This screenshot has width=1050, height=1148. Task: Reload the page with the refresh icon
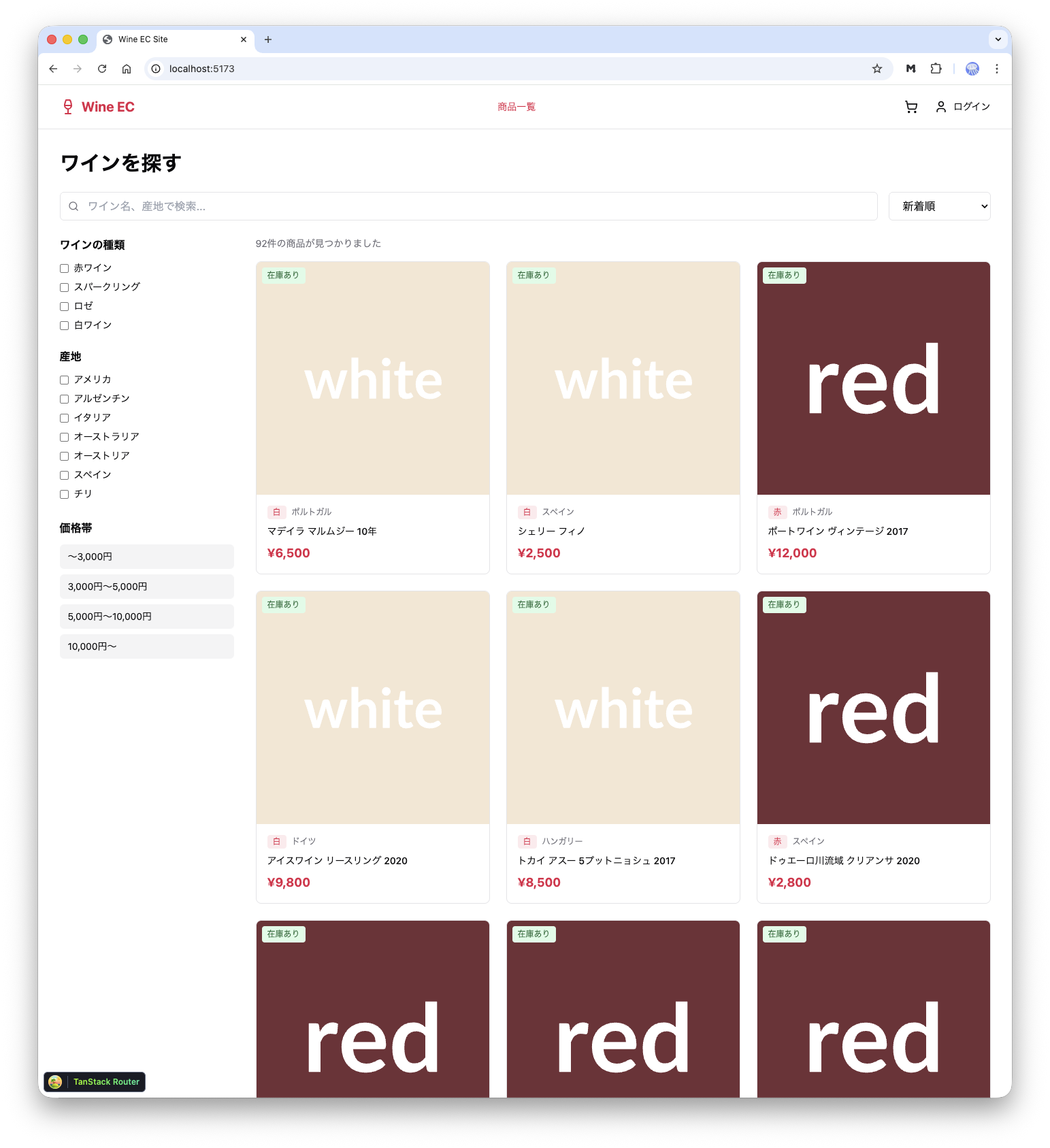coord(102,69)
